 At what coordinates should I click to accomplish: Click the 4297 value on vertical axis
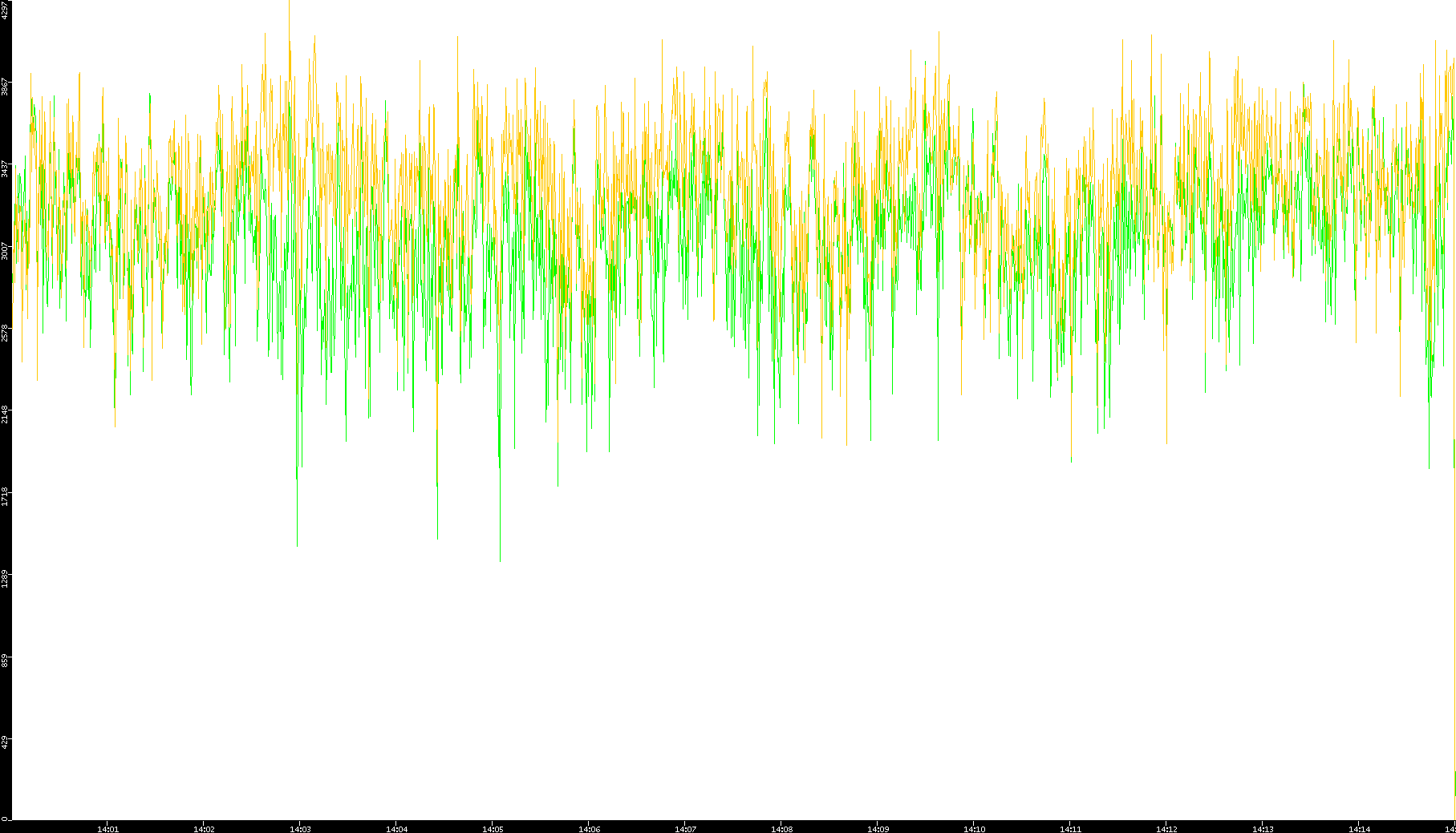[x=5, y=10]
